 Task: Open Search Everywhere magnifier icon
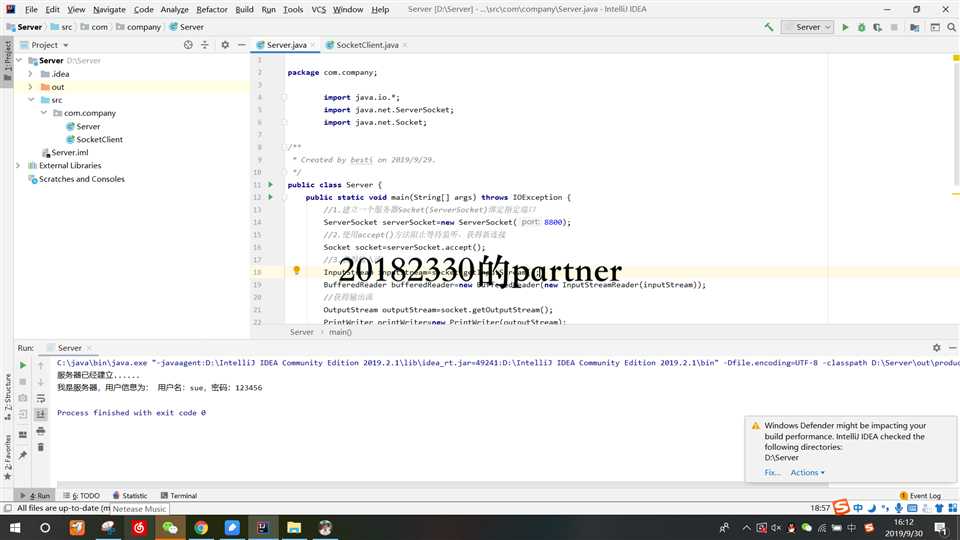pos(951,27)
